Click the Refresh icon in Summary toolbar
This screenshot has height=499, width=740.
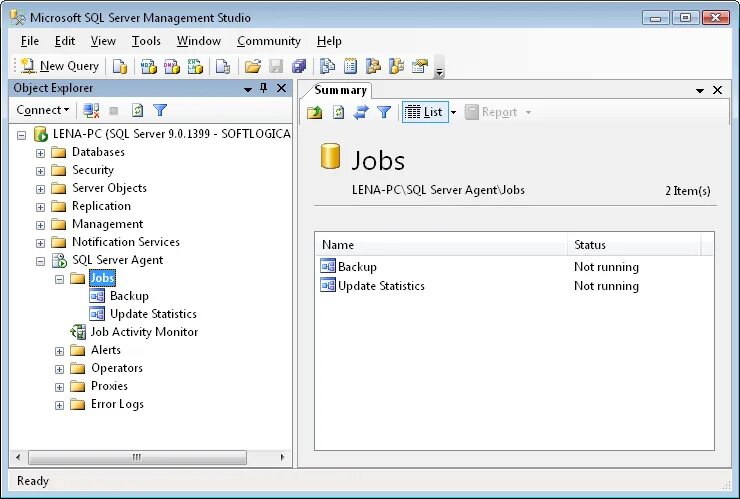coord(338,112)
